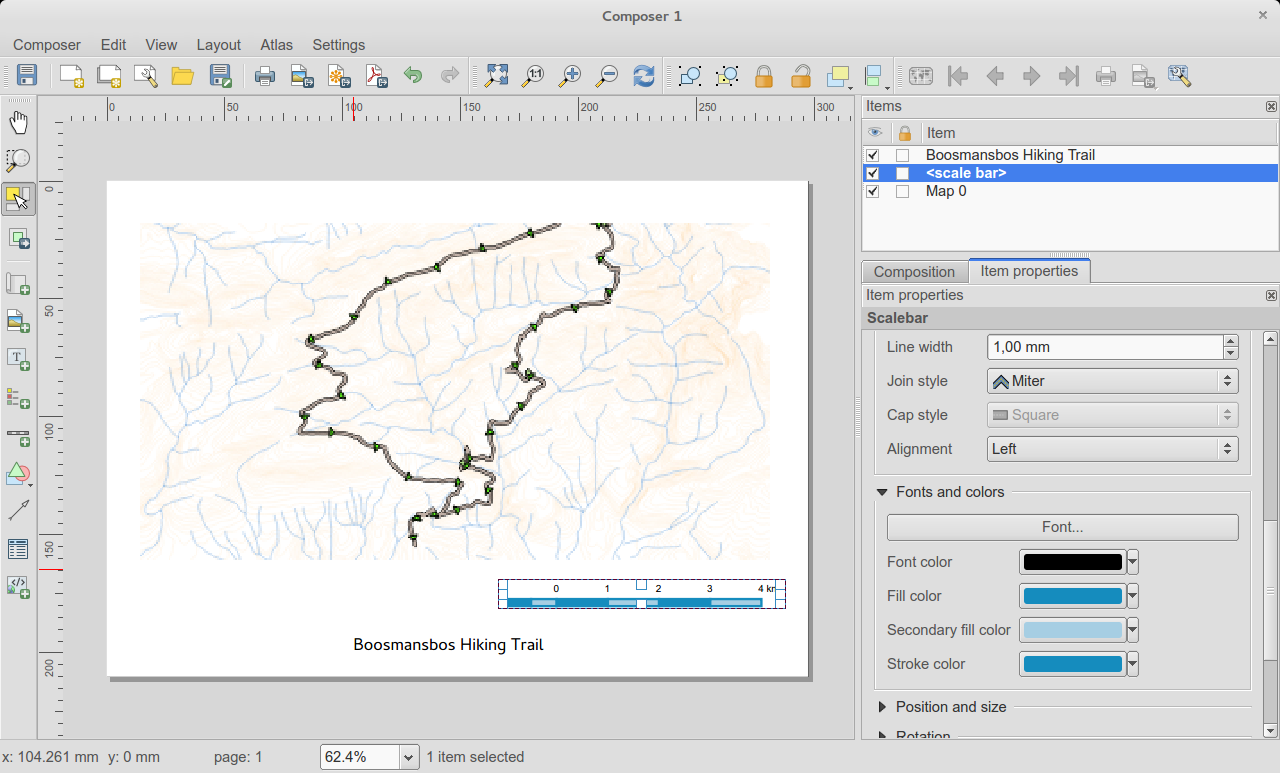1280x773 pixels.
Task: Lock the scale bar item checkbox
Action: click(903, 173)
